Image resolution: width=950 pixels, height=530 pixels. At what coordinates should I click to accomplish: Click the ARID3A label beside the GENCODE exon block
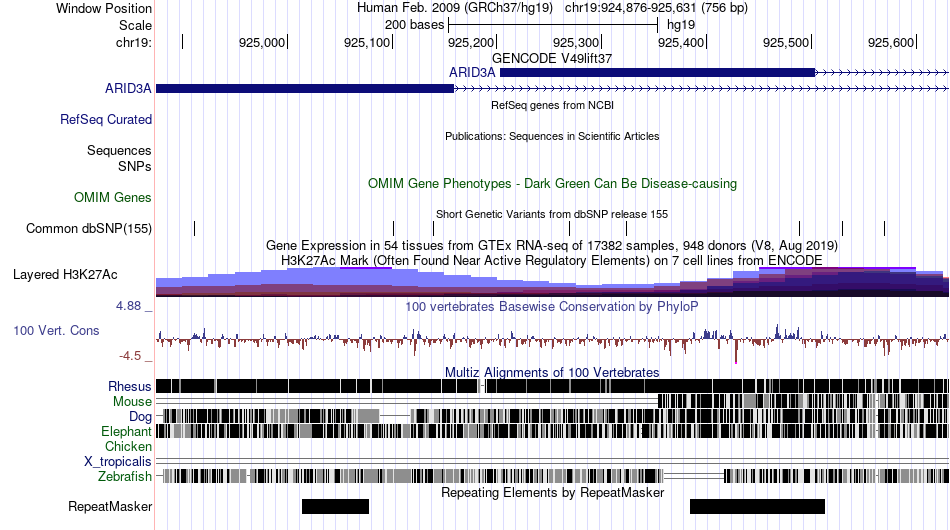472,73
